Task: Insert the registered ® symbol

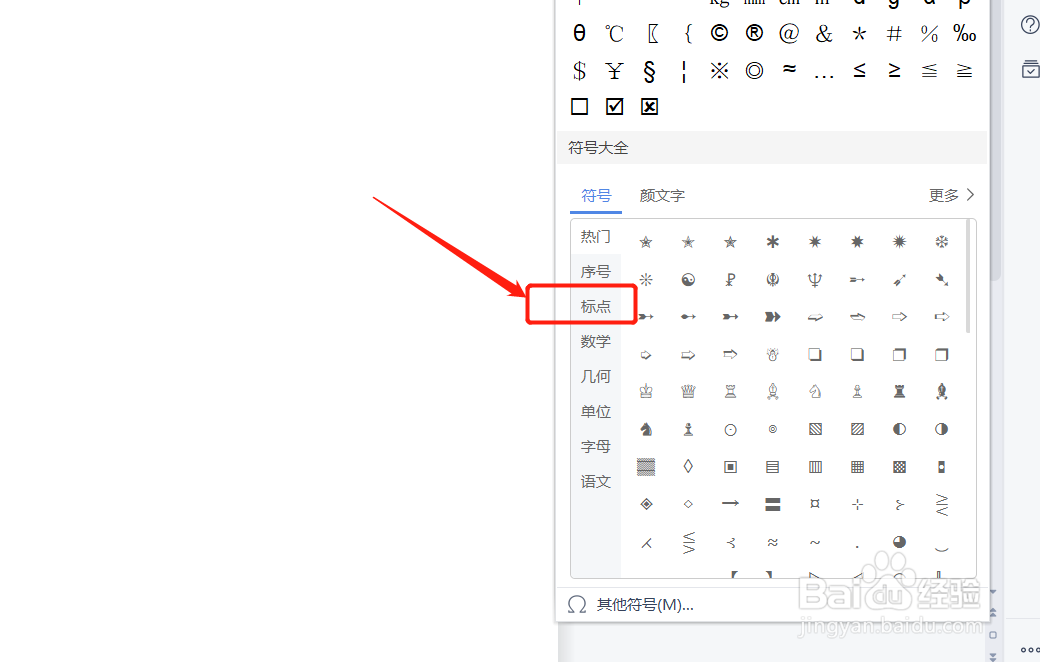Action: point(754,33)
